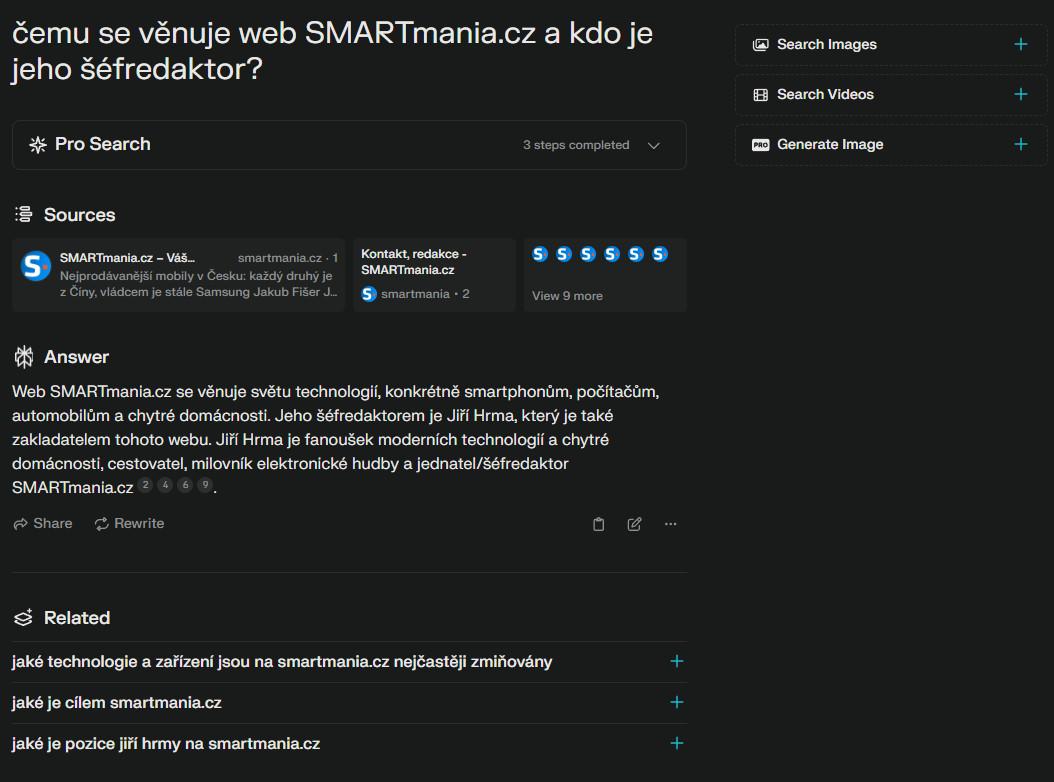Screen dimensions: 1054x782
Task: Click the plus icon beside Search Images
Action: [1020, 44]
